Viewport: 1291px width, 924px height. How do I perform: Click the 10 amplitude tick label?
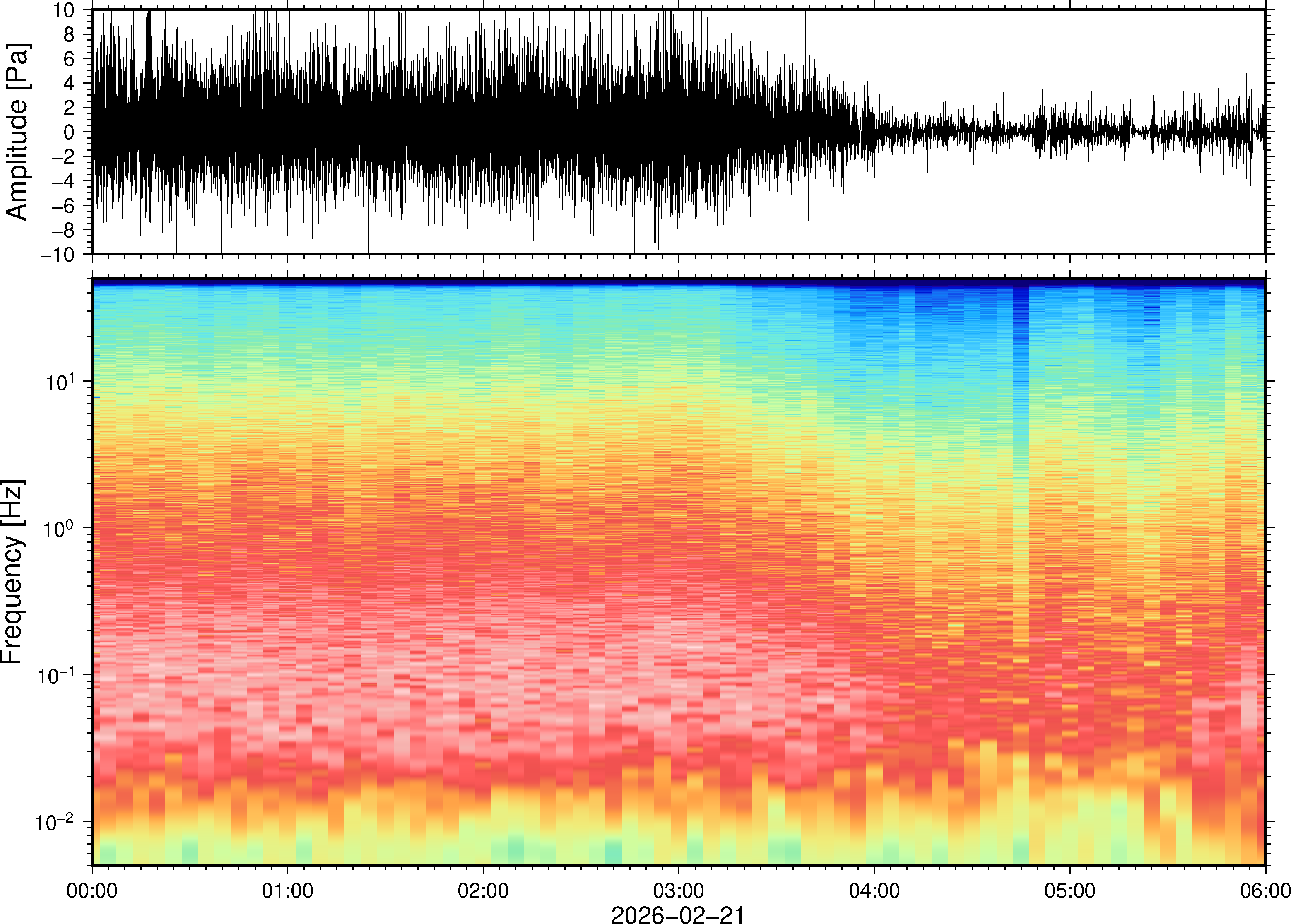63,10
